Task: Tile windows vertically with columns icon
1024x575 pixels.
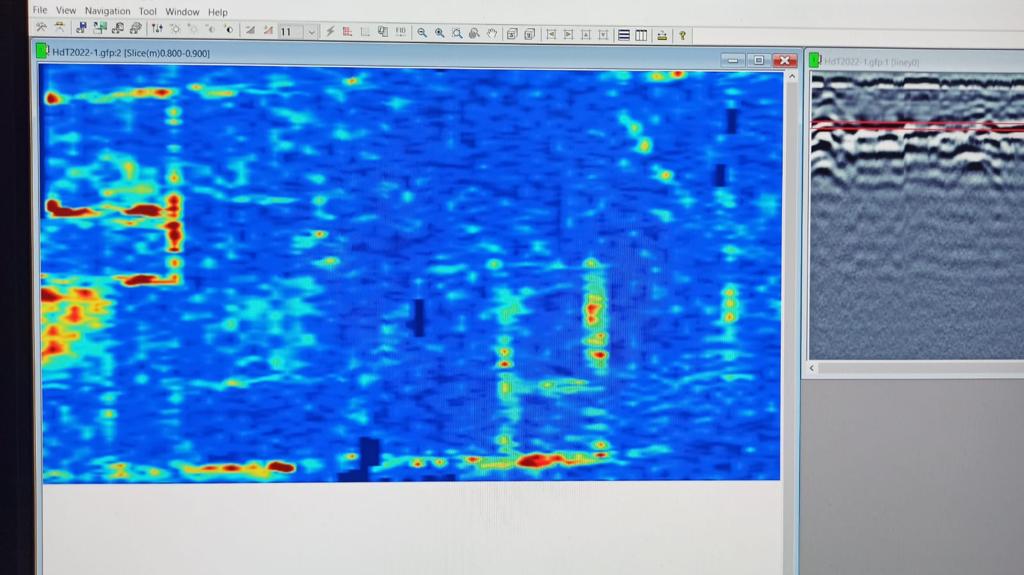Action: 641,35
